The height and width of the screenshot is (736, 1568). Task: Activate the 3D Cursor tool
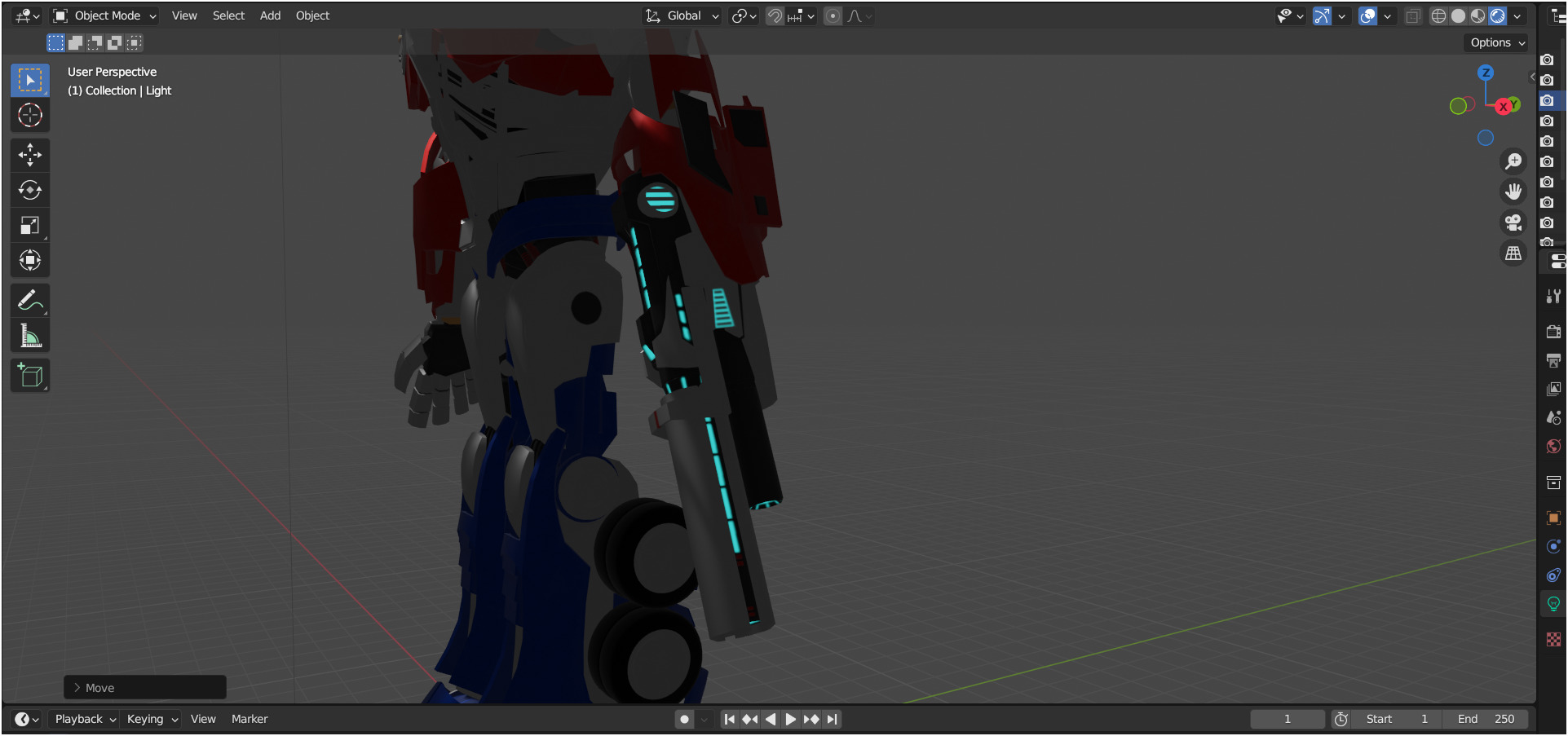tap(30, 115)
